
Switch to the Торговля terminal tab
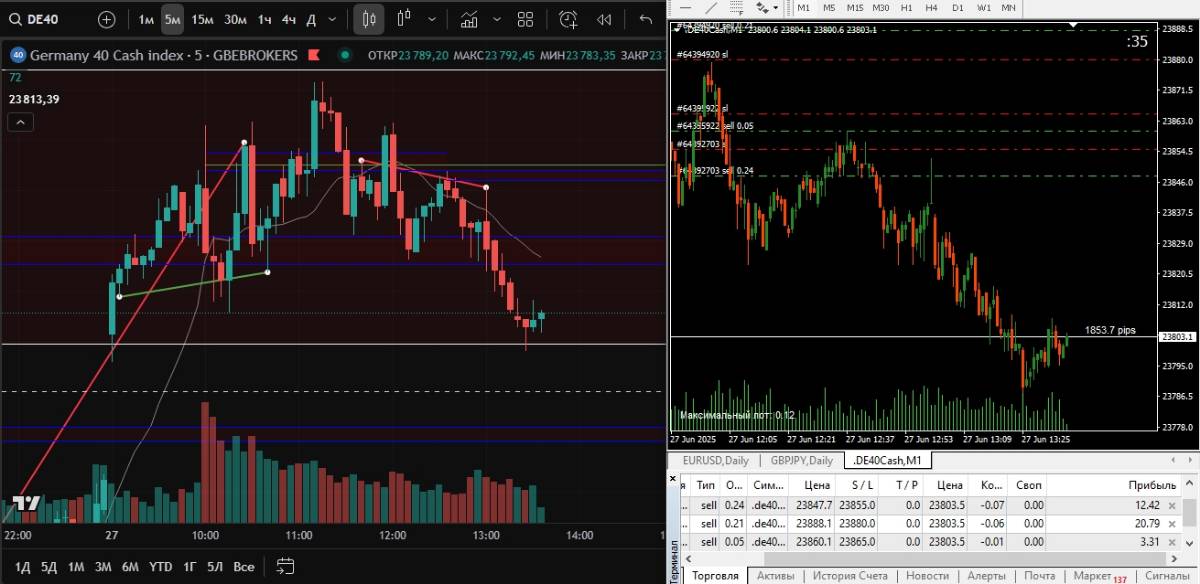(715, 576)
